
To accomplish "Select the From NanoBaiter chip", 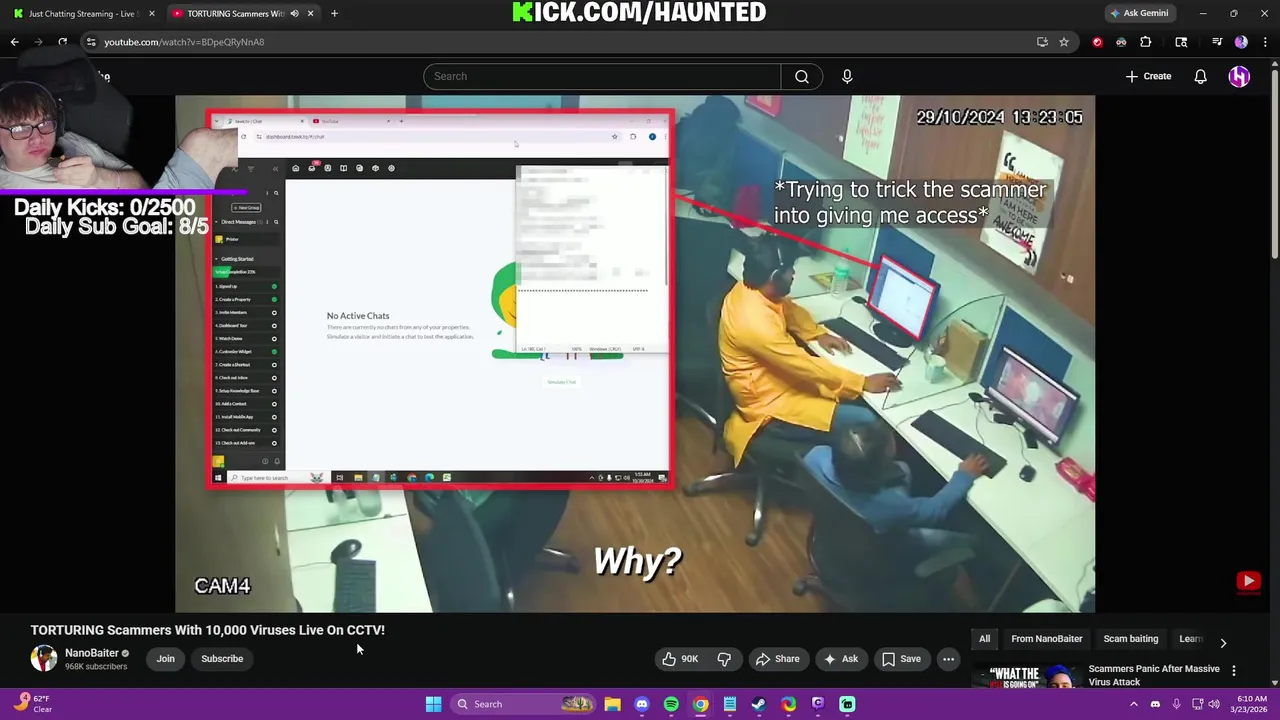I will [1046, 639].
